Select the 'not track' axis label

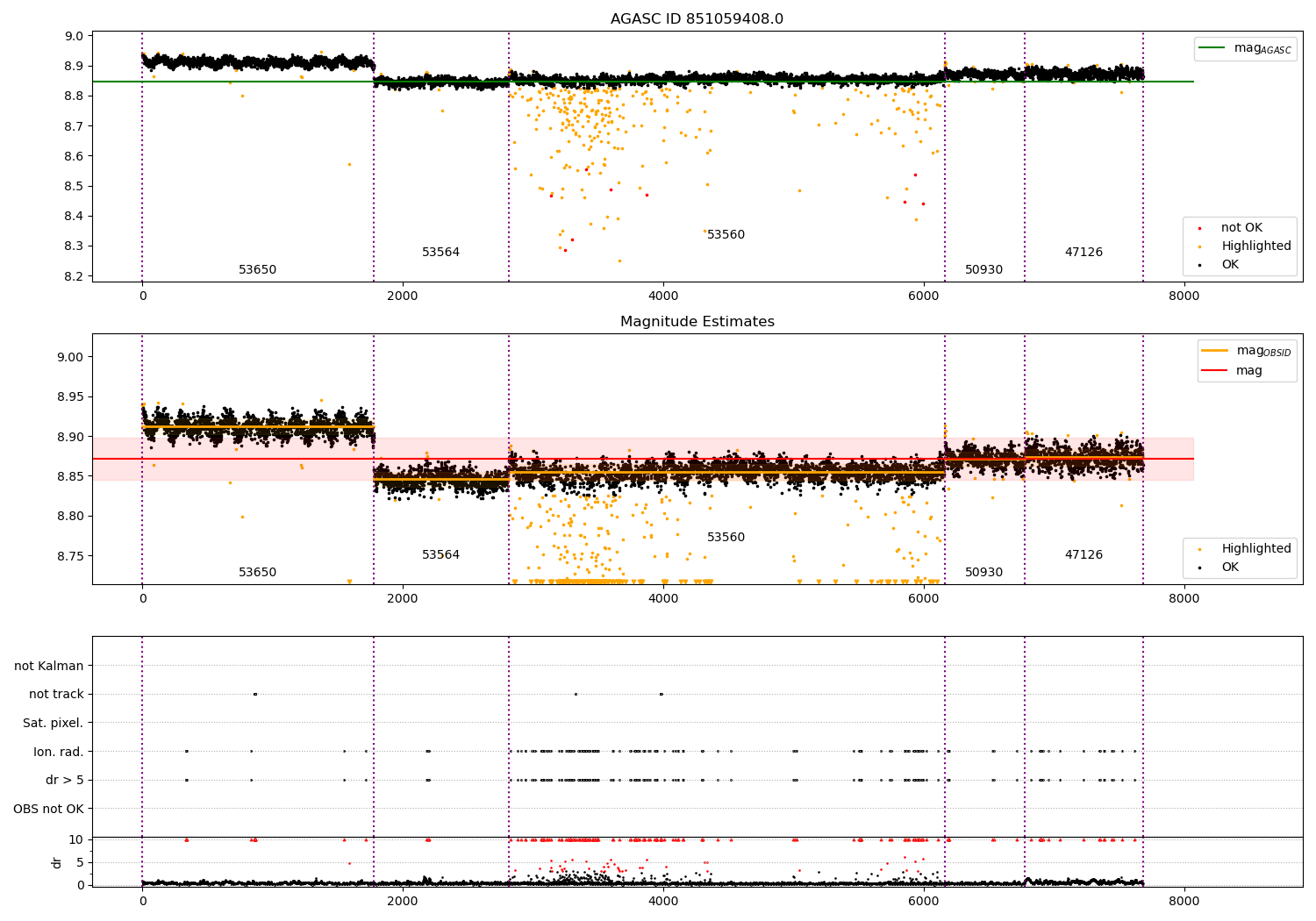point(56,694)
